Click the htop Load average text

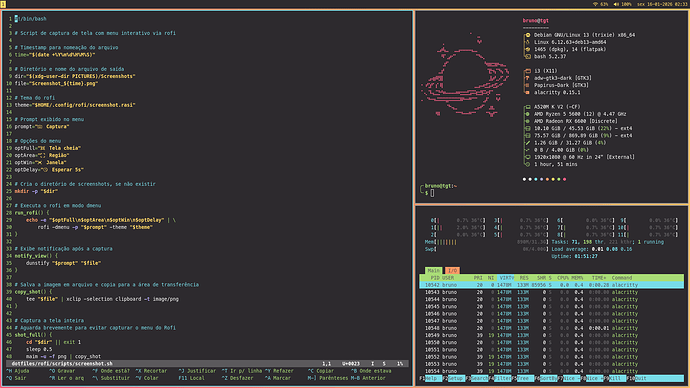click(x=592, y=249)
